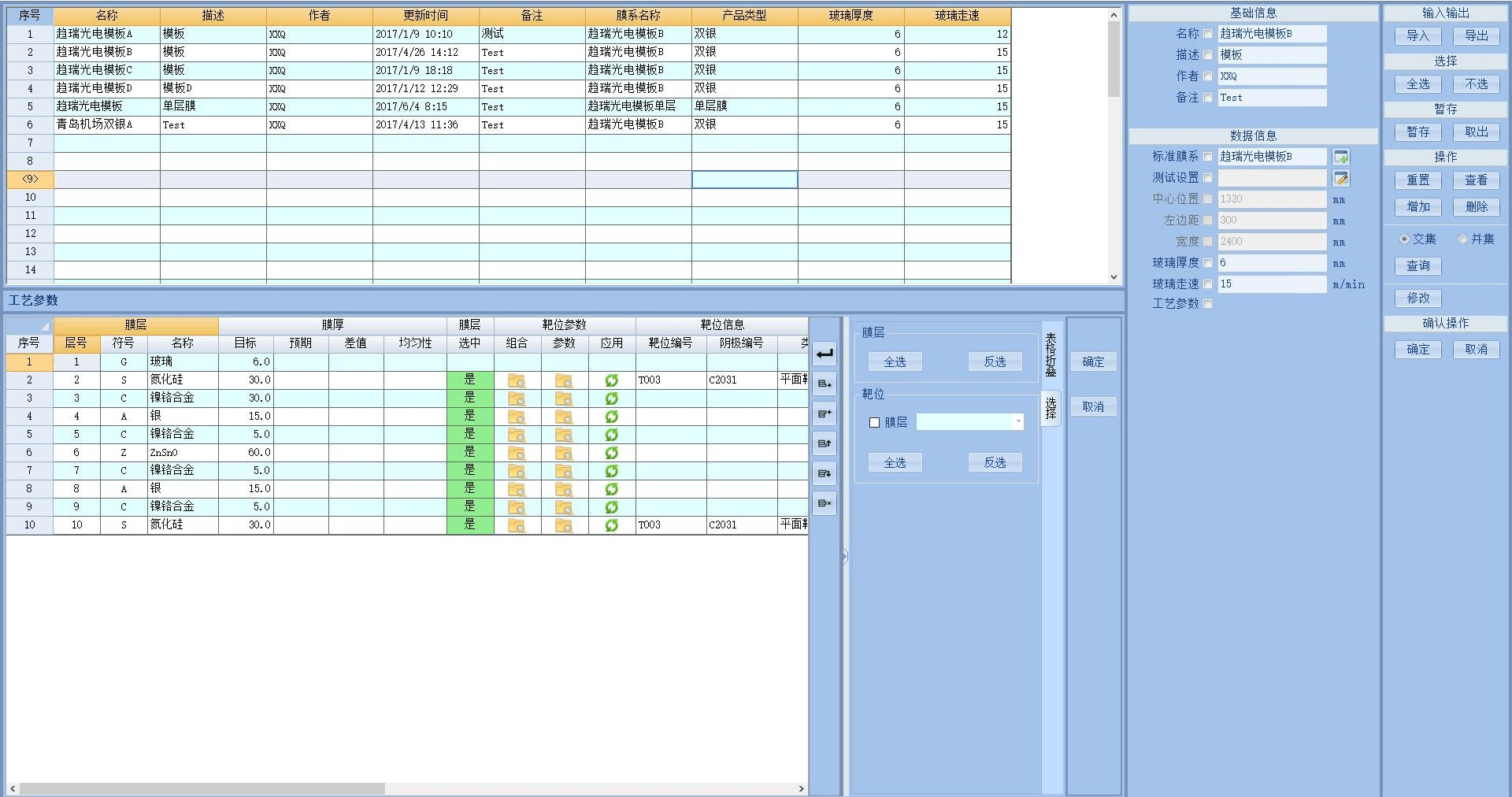Click green 应用 icon for ZnSnO row
The height and width of the screenshot is (797, 1512).
[611, 453]
